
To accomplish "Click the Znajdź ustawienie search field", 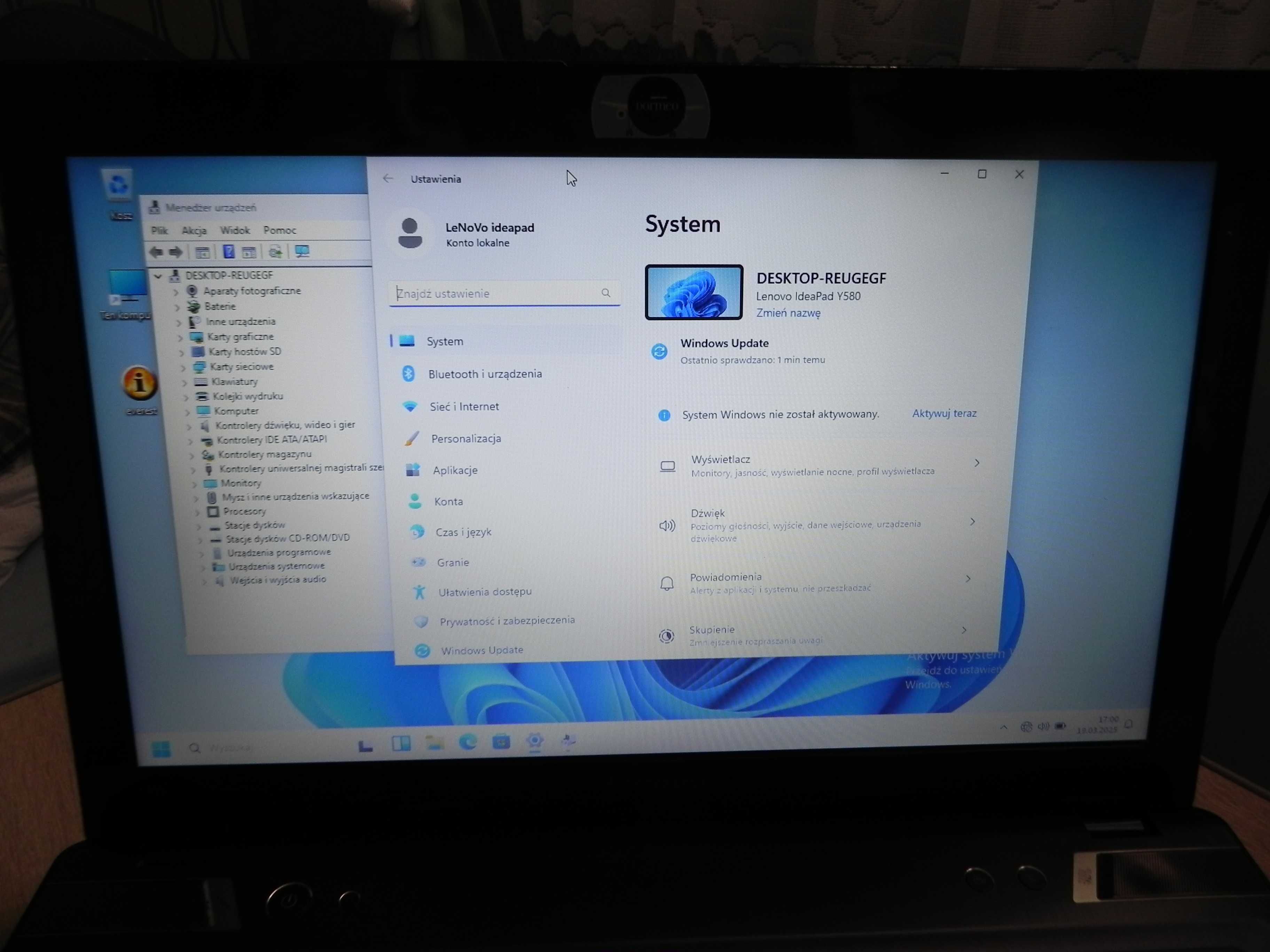I will (504, 293).
